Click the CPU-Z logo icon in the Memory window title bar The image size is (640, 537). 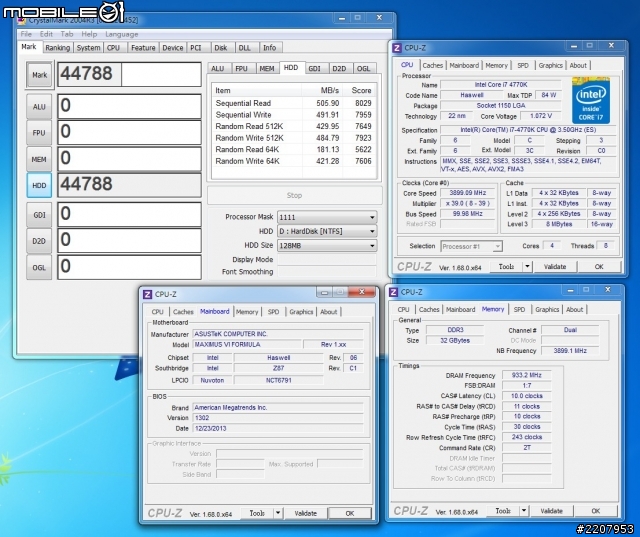(393, 292)
